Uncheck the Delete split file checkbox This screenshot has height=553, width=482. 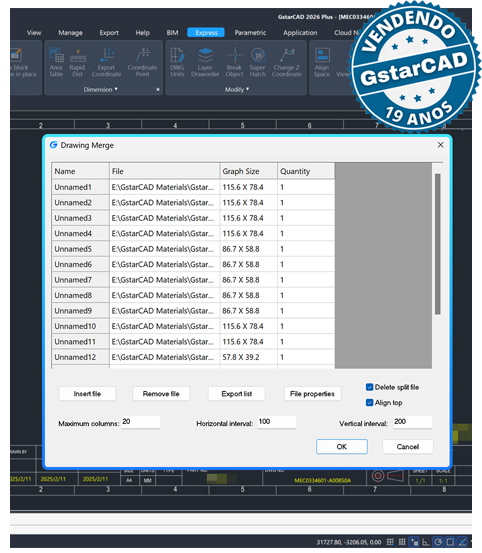pyautogui.click(x=370, y=387)
